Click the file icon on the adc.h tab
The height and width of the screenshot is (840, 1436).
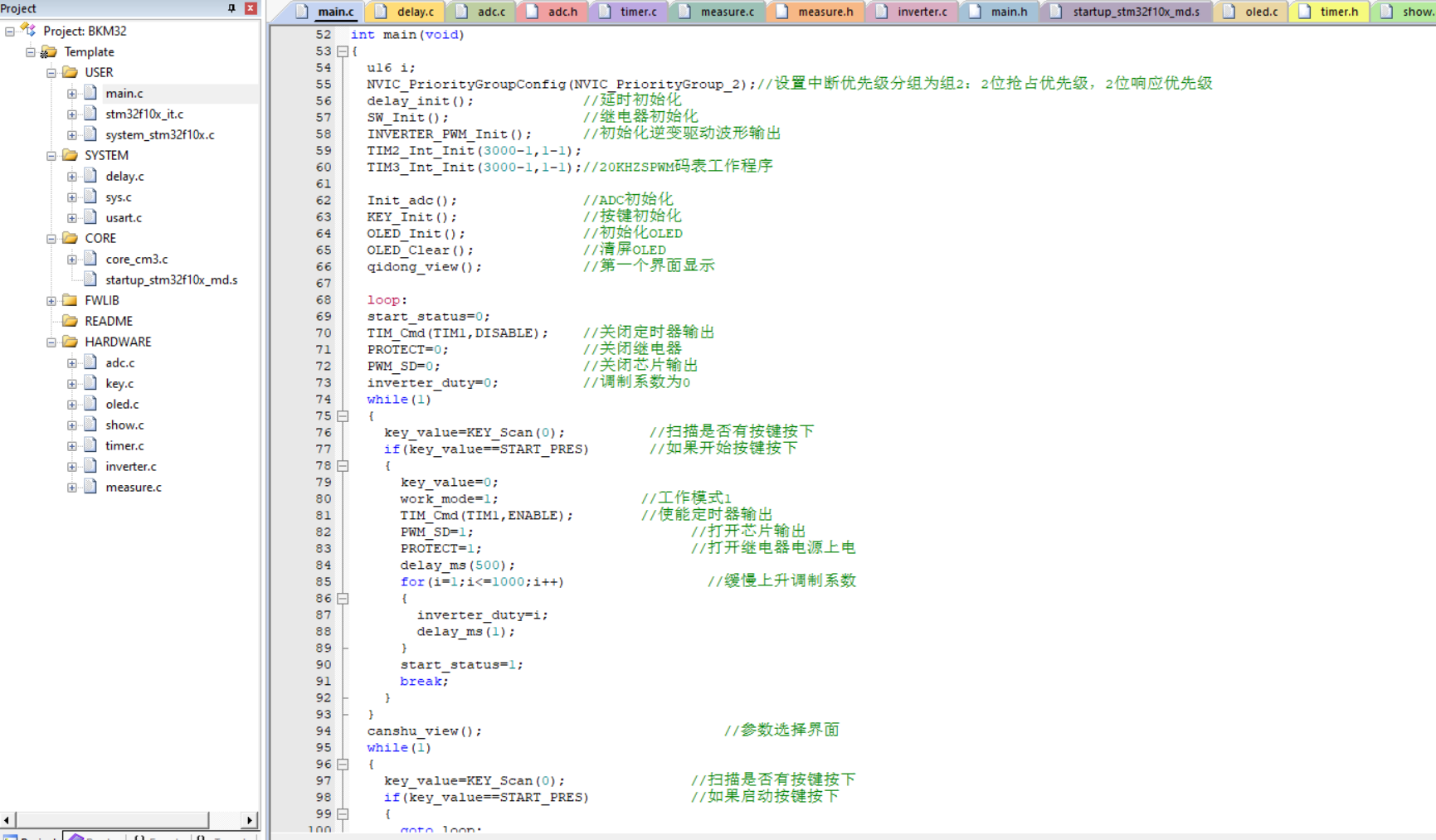click(x=533, y=12)
